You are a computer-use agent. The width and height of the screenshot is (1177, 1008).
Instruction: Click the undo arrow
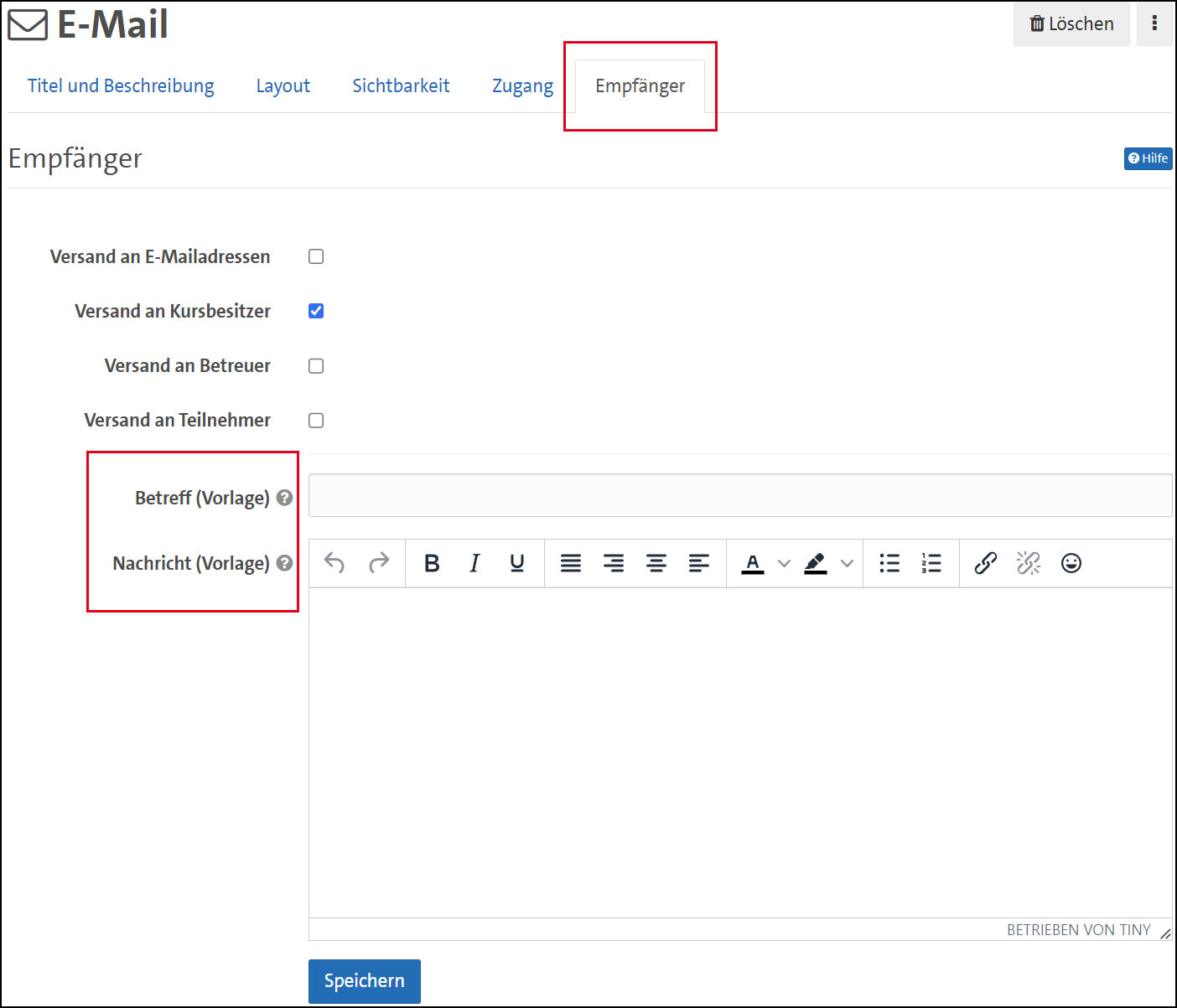[334, 563]
